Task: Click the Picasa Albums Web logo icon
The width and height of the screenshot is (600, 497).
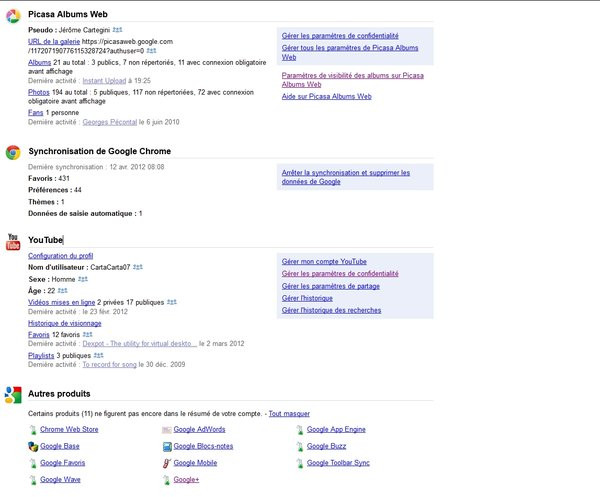Action: pyautogui.click(x=13, y=16)
